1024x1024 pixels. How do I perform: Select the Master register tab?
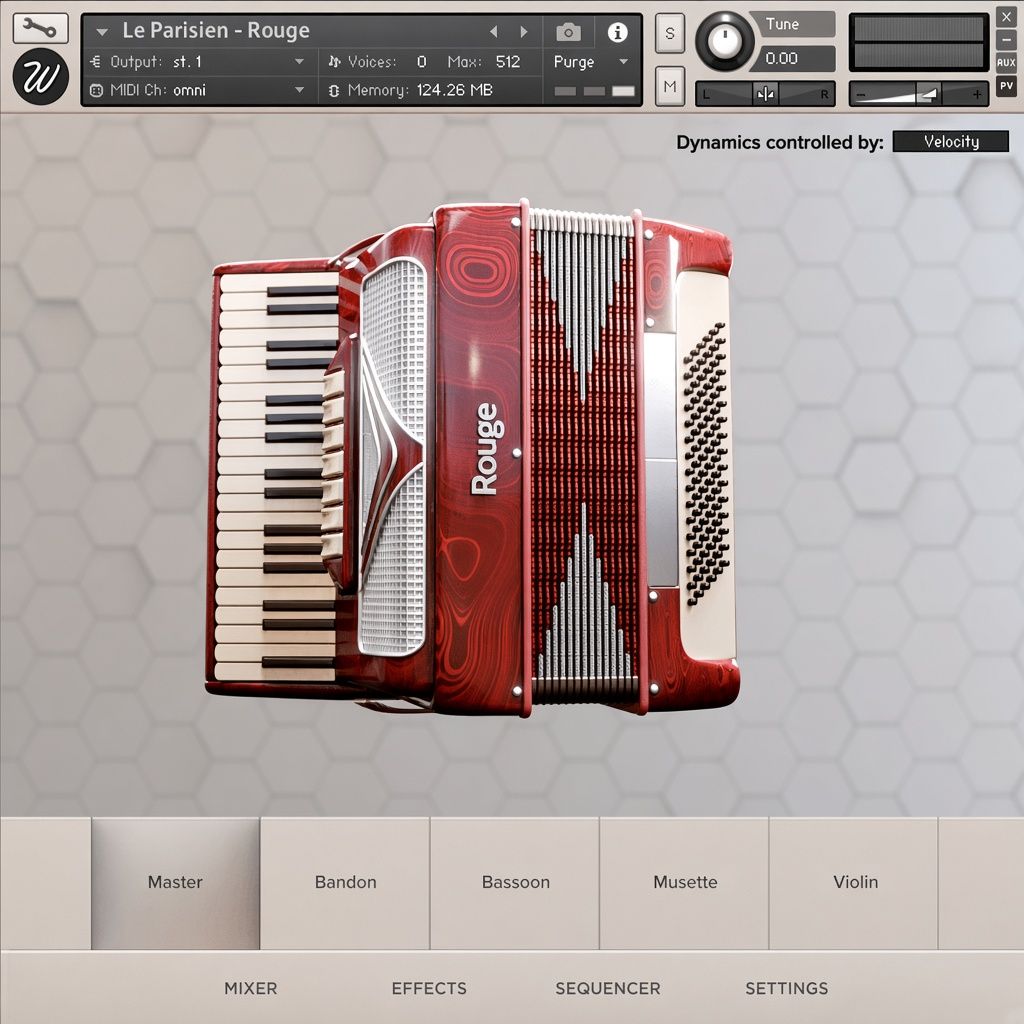(x=175, y=882)
